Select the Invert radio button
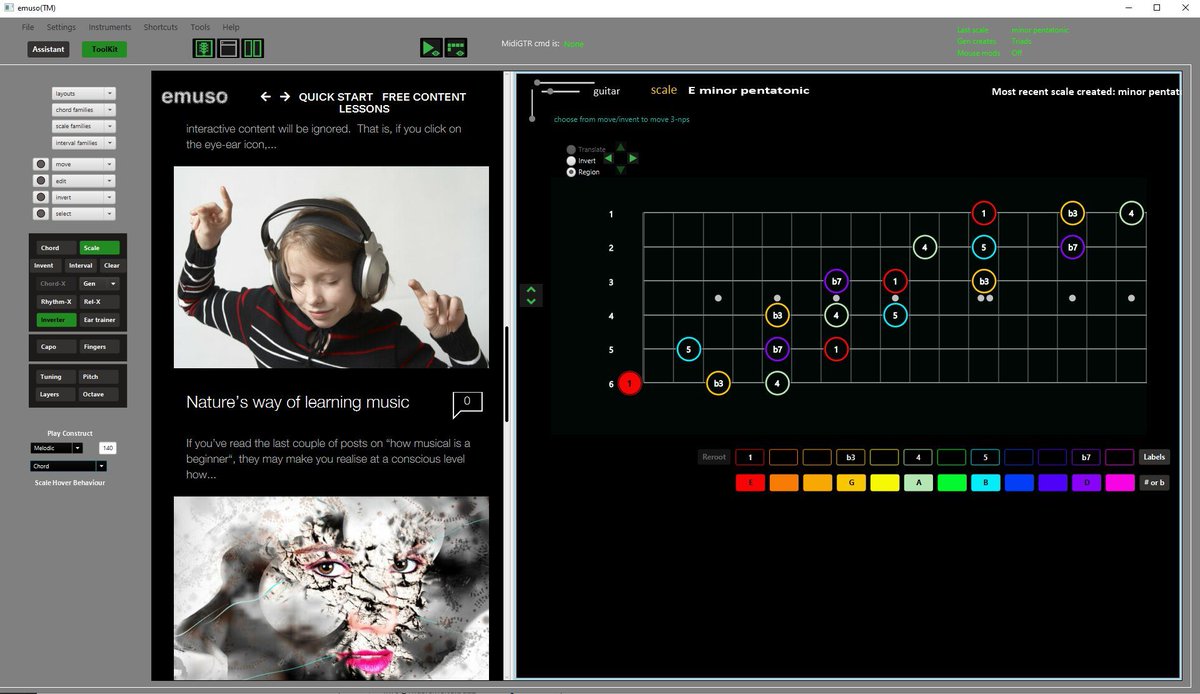Image resolution: width=1200 pixels, height=694 pixels. click(571, 161)
